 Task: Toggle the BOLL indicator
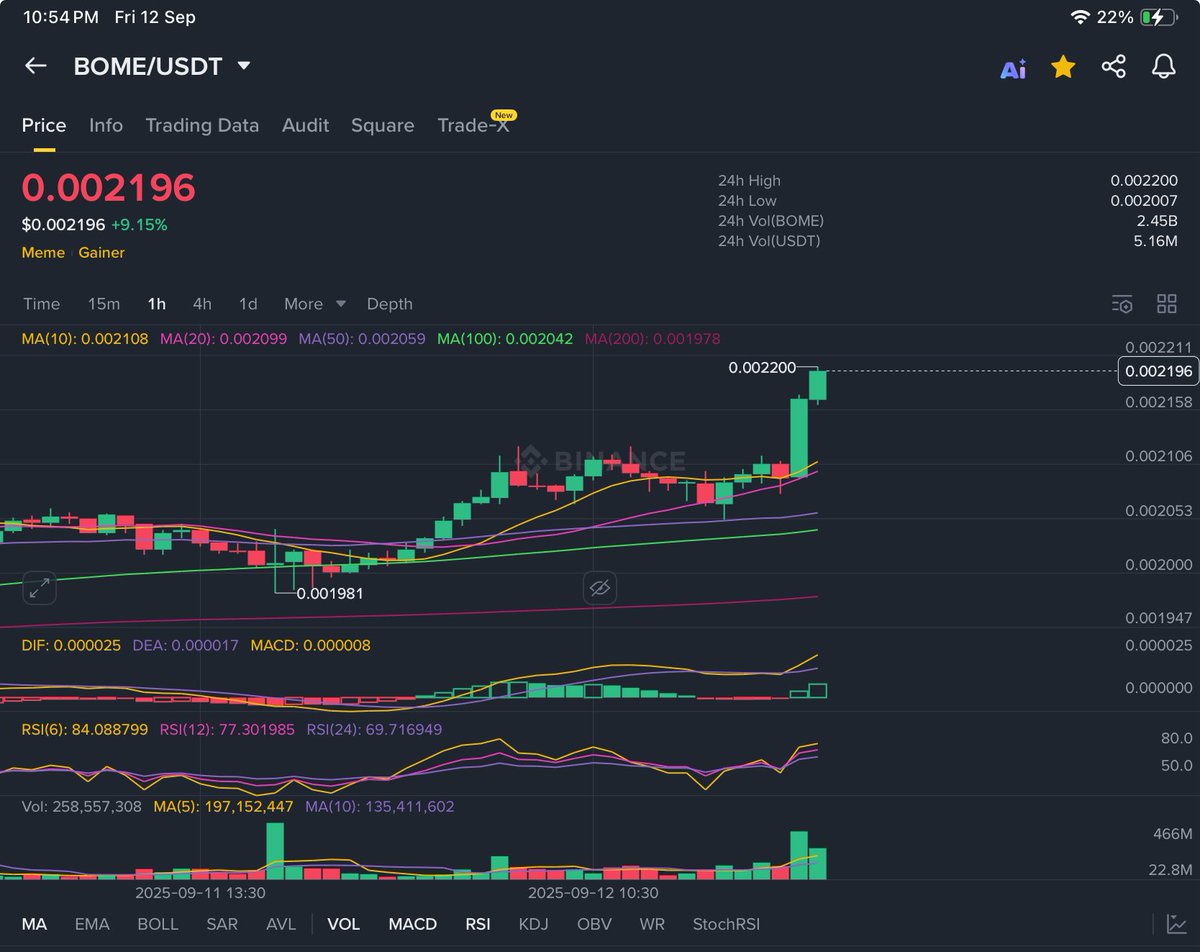[x=158, y=924]
